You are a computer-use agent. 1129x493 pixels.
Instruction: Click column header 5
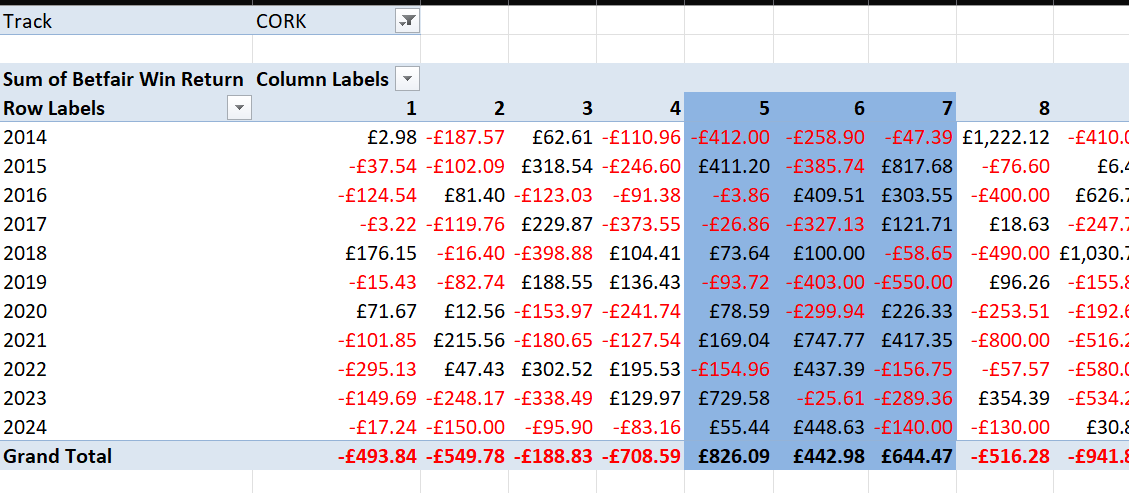click(x=729, y=108)
